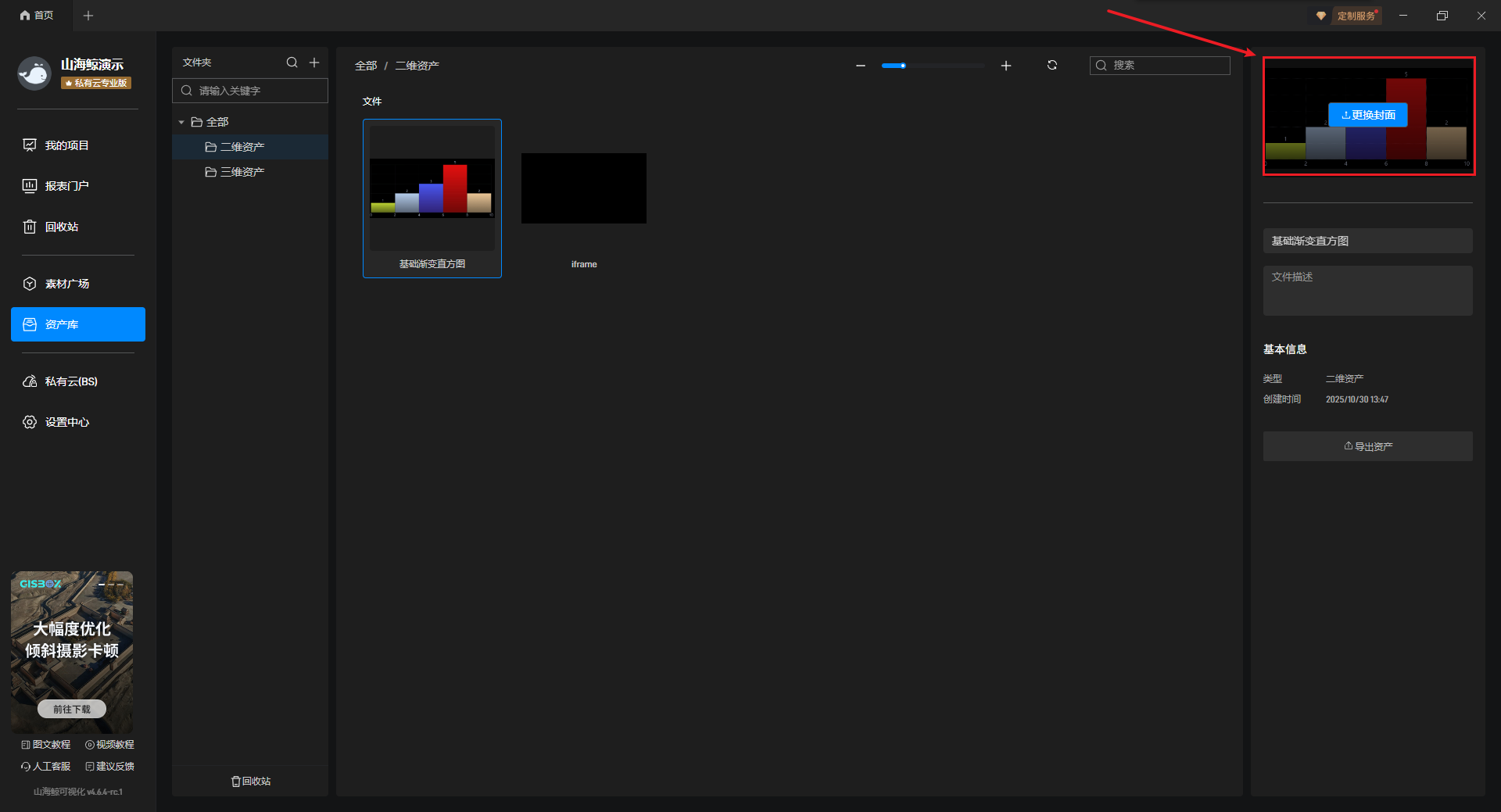This screenshot has height=812, width=1501.
Task: Click the thumbnail size slider
Action: [x=932, y=66]
